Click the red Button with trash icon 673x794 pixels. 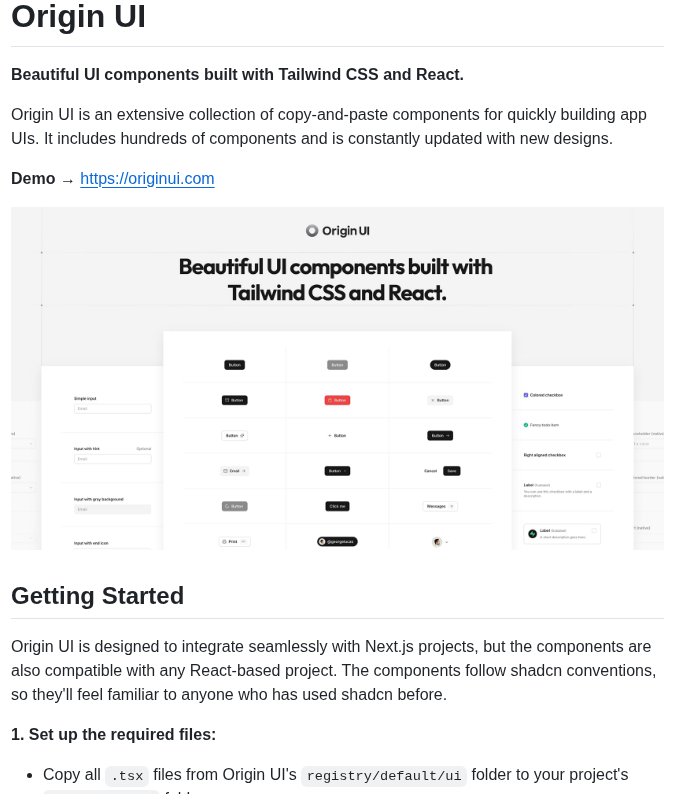coord(337,400)
